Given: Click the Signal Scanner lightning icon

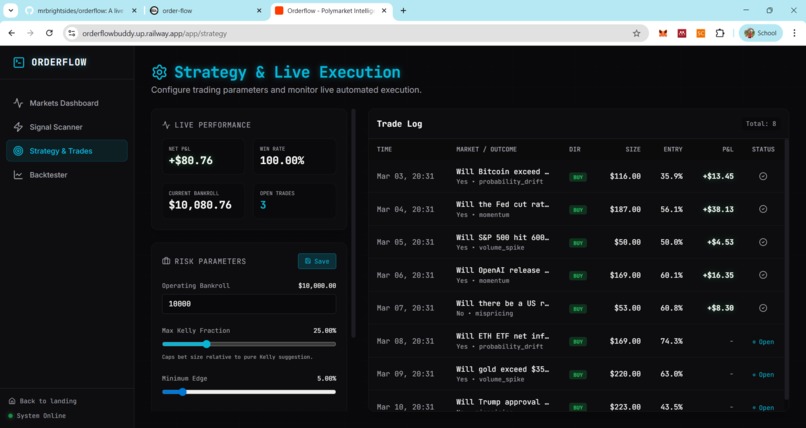Looking at the screenshot, I should [x=18, y=127].
